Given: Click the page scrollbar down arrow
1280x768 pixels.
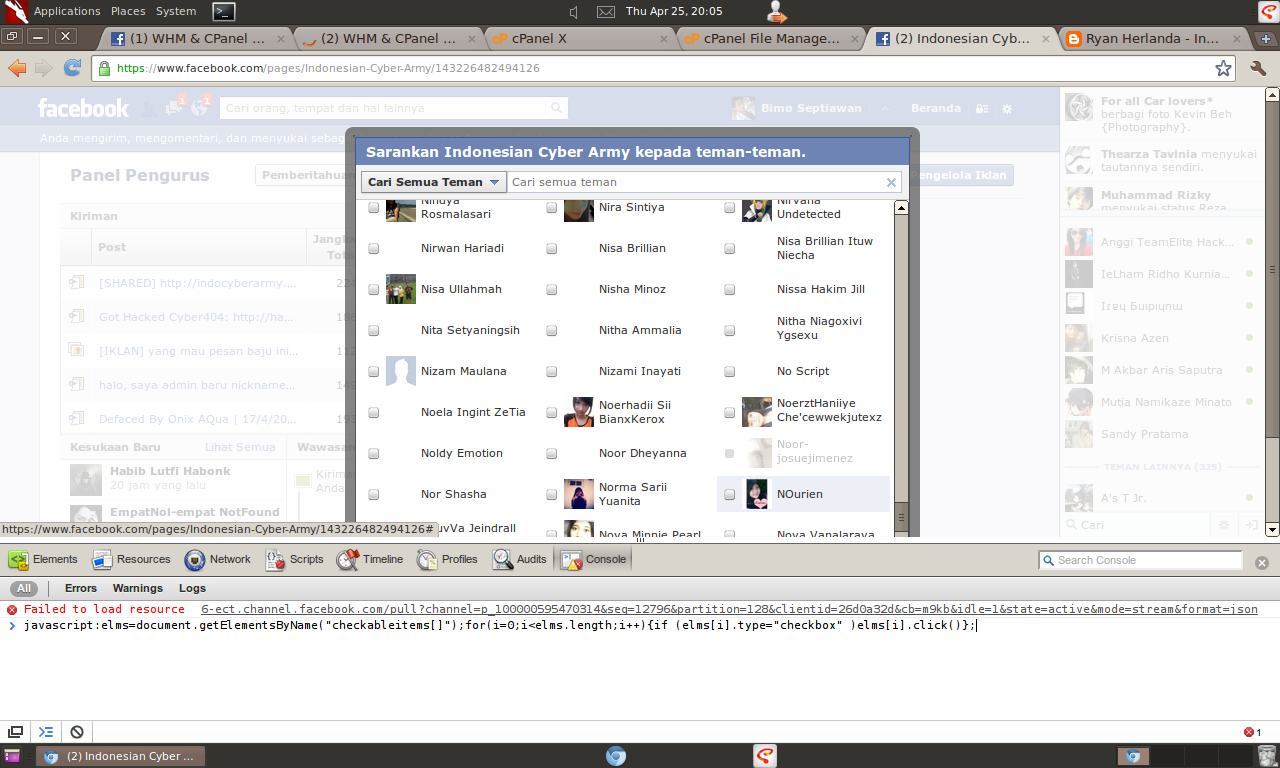Looking at the screenshot, I should [x=1272, y=529].
